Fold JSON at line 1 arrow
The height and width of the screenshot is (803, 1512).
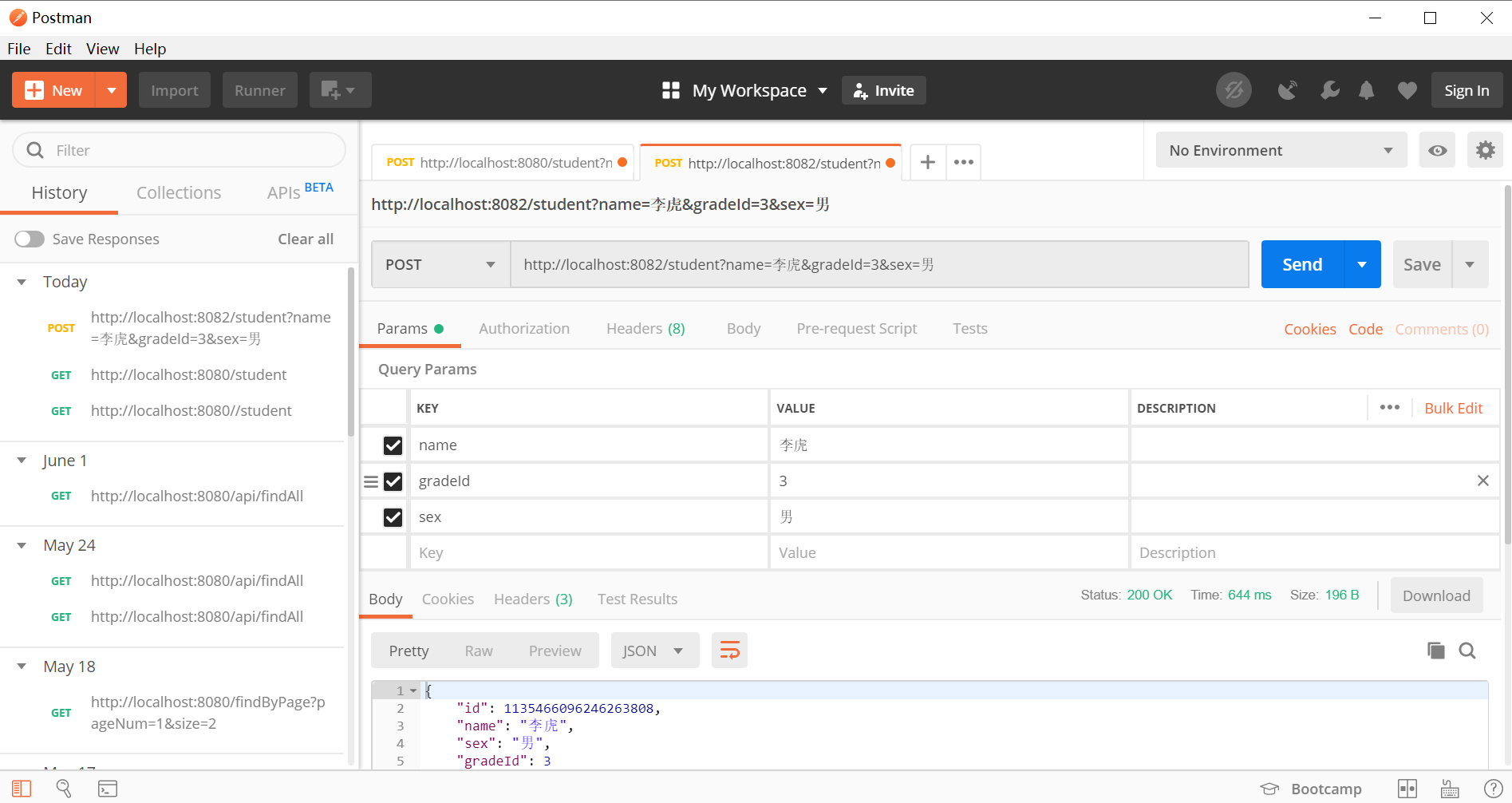(413, 690)
